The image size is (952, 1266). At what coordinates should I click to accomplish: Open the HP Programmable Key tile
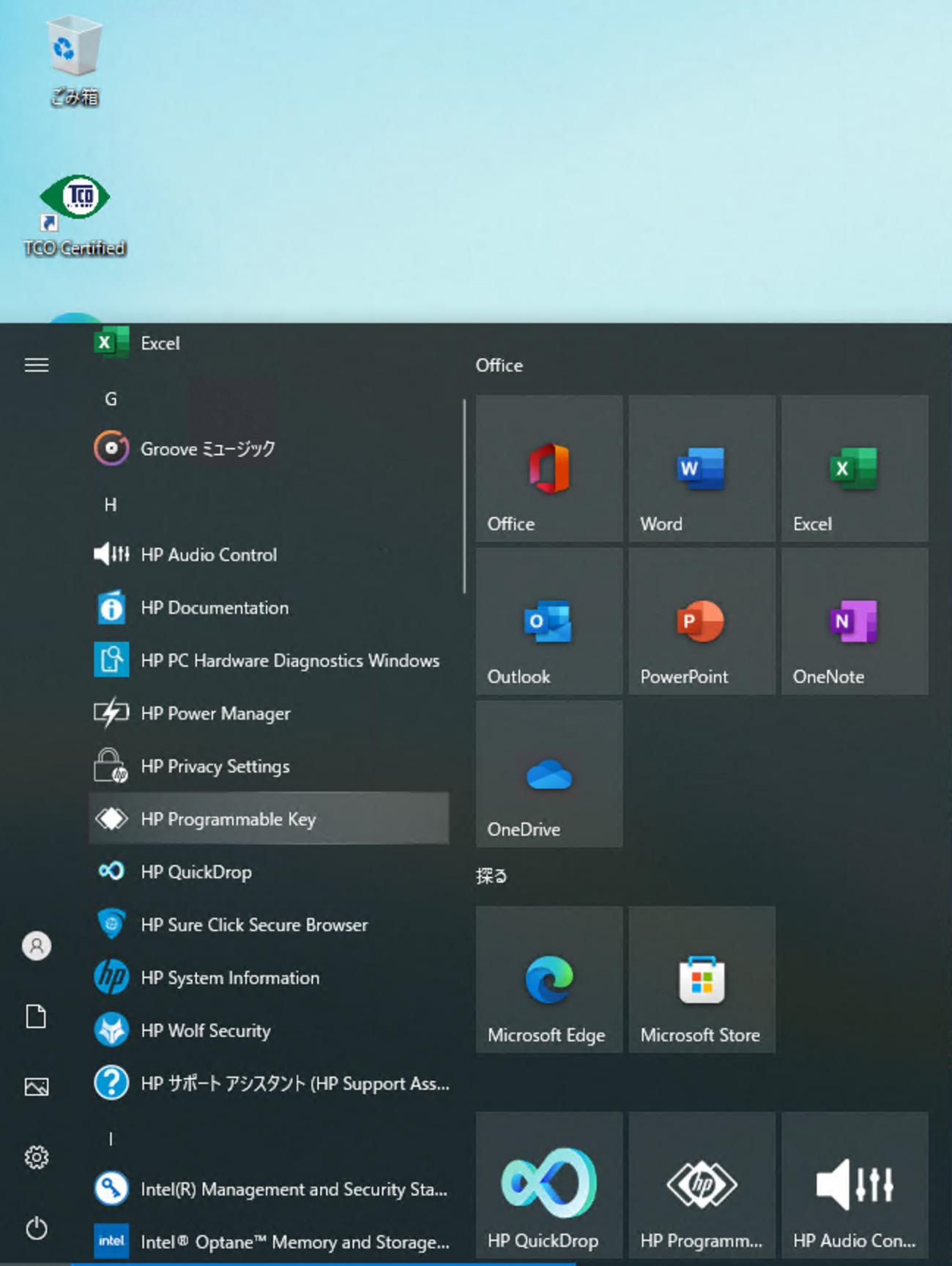[x=702, y=1185]
